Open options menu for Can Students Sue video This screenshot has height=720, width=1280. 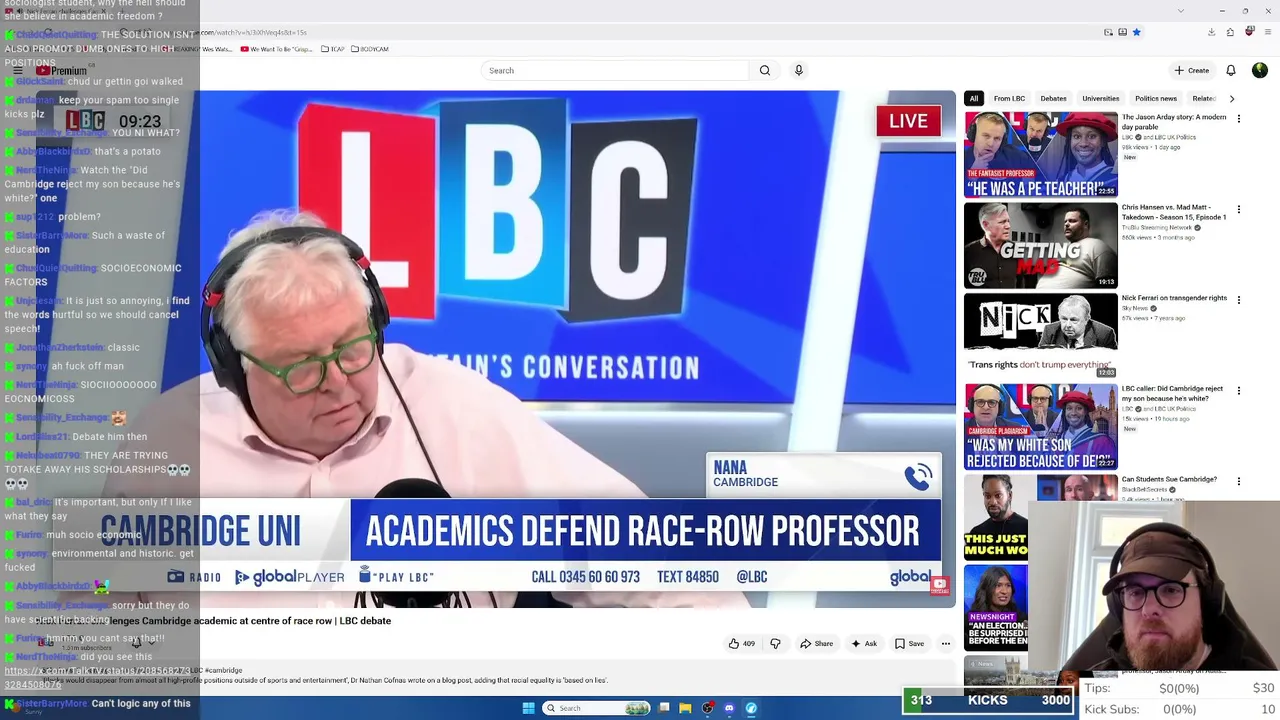[x=1238, y=481]
